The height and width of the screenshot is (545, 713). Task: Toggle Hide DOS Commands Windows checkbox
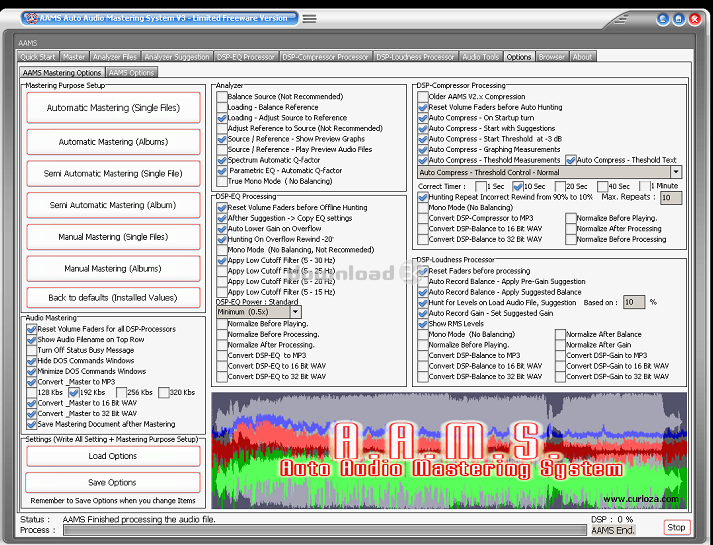click(32, 360)
